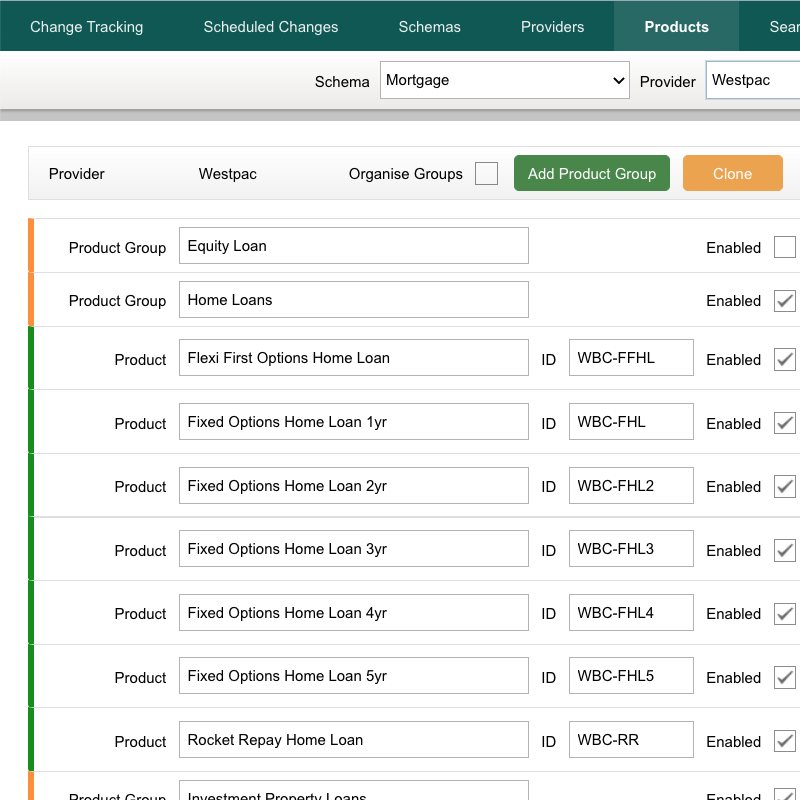Toggle Enabled for Fixed Options Home Loan 5yr

785,678
